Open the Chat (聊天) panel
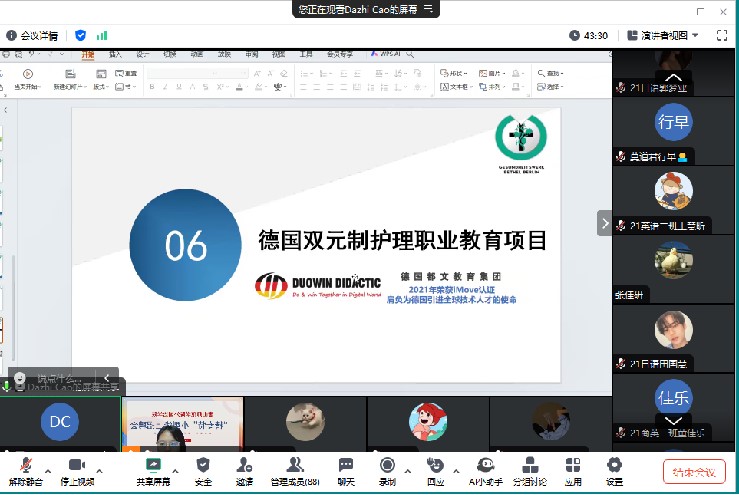This screenshot has width=739, height=495. click(x=346, y=466)
